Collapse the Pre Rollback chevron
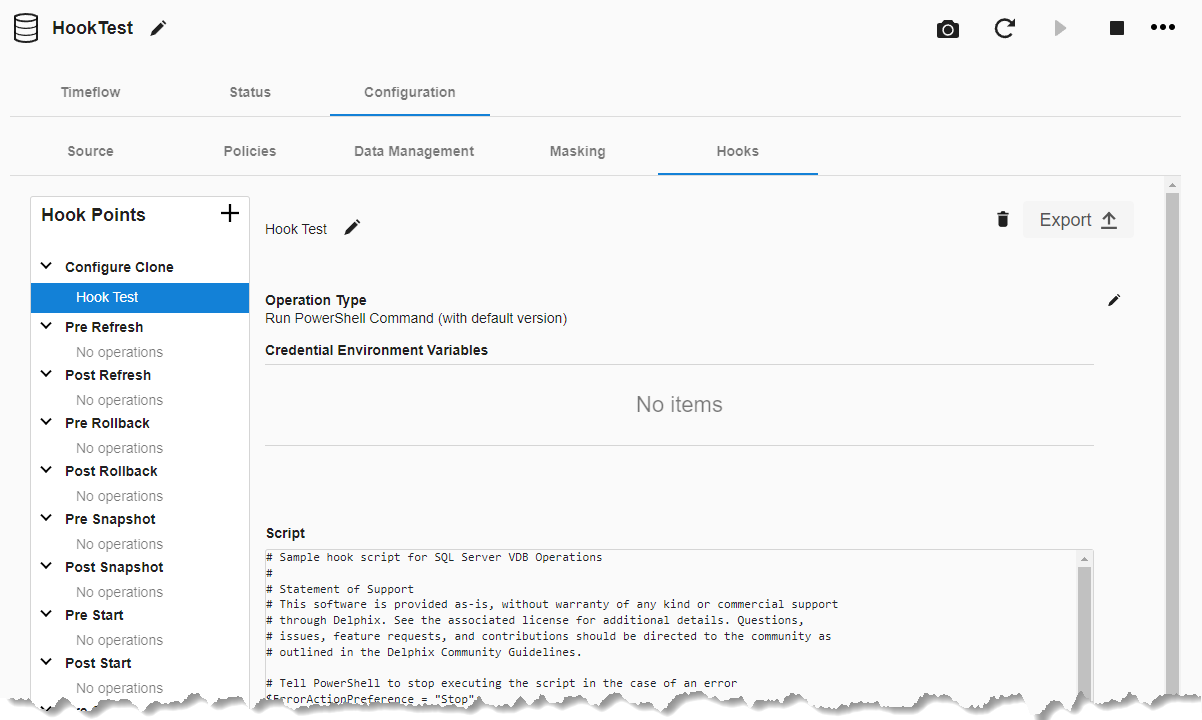 click(46, 422)
